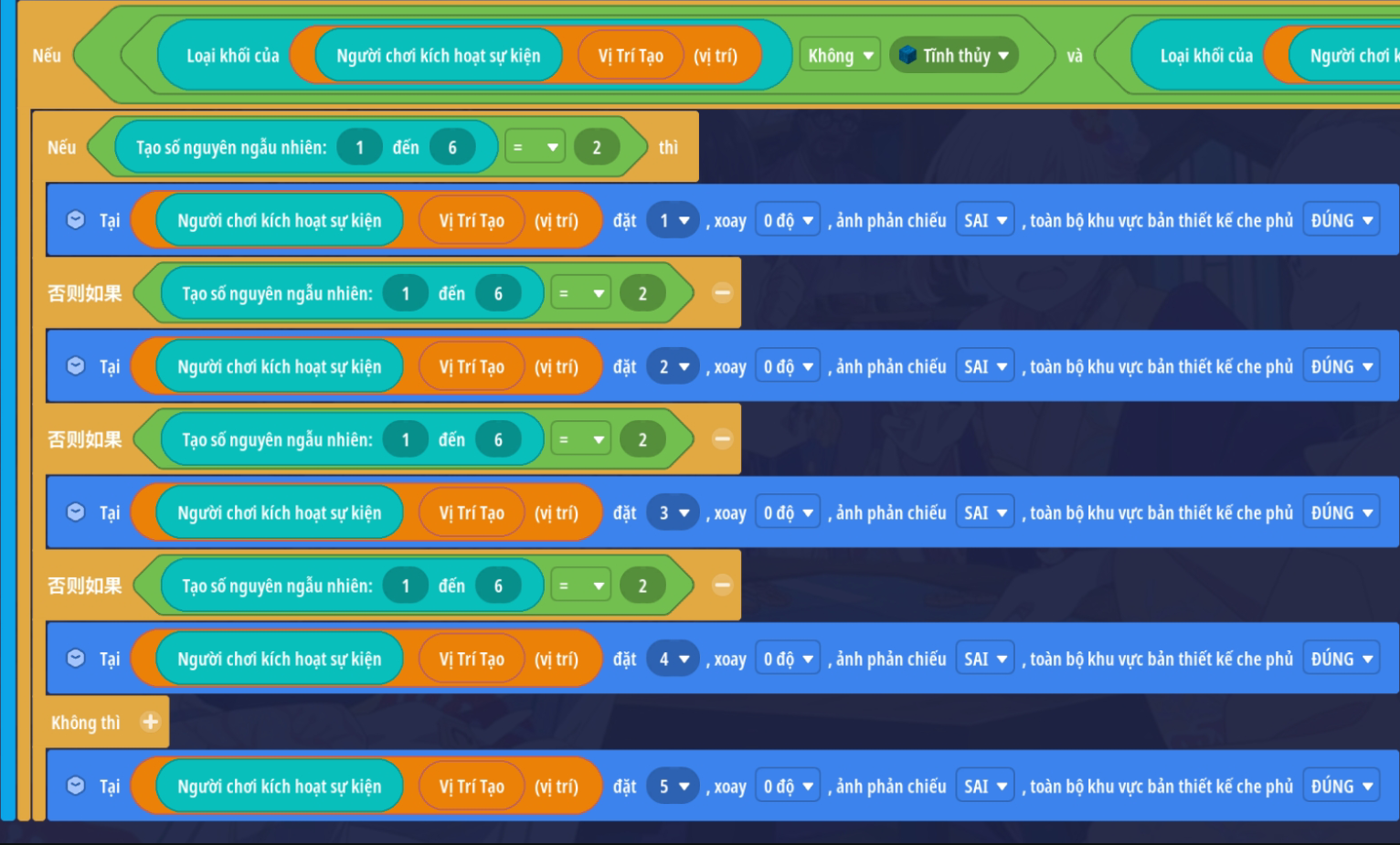This screenshot has height=845, width=1400.
Task: Click minus icon on the last 否则如果 row
Action: 722,586
